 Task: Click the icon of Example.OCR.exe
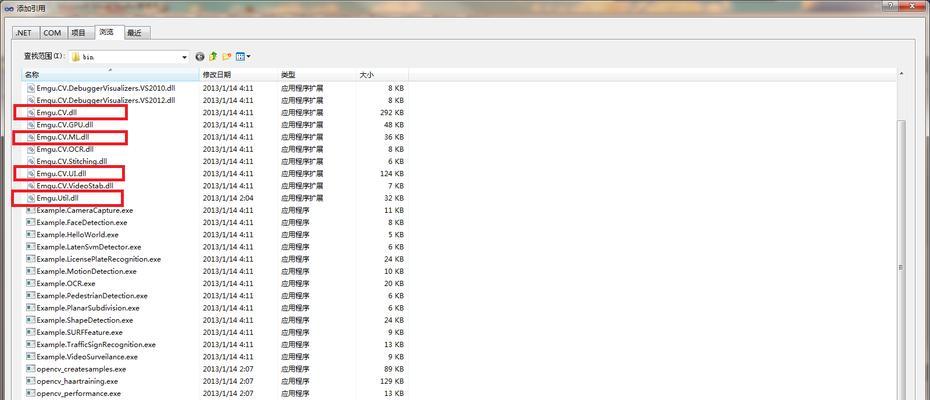coord(31,284)
